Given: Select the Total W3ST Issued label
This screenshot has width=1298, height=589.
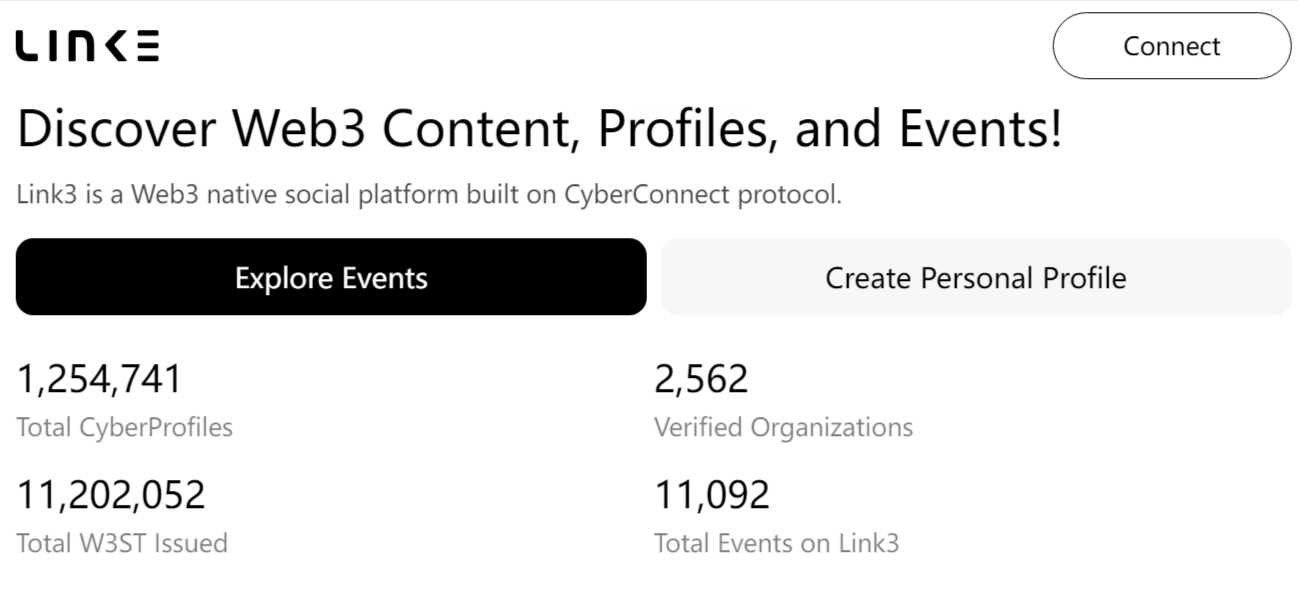Looking at the screenshot, I should [x=122, y=544].
